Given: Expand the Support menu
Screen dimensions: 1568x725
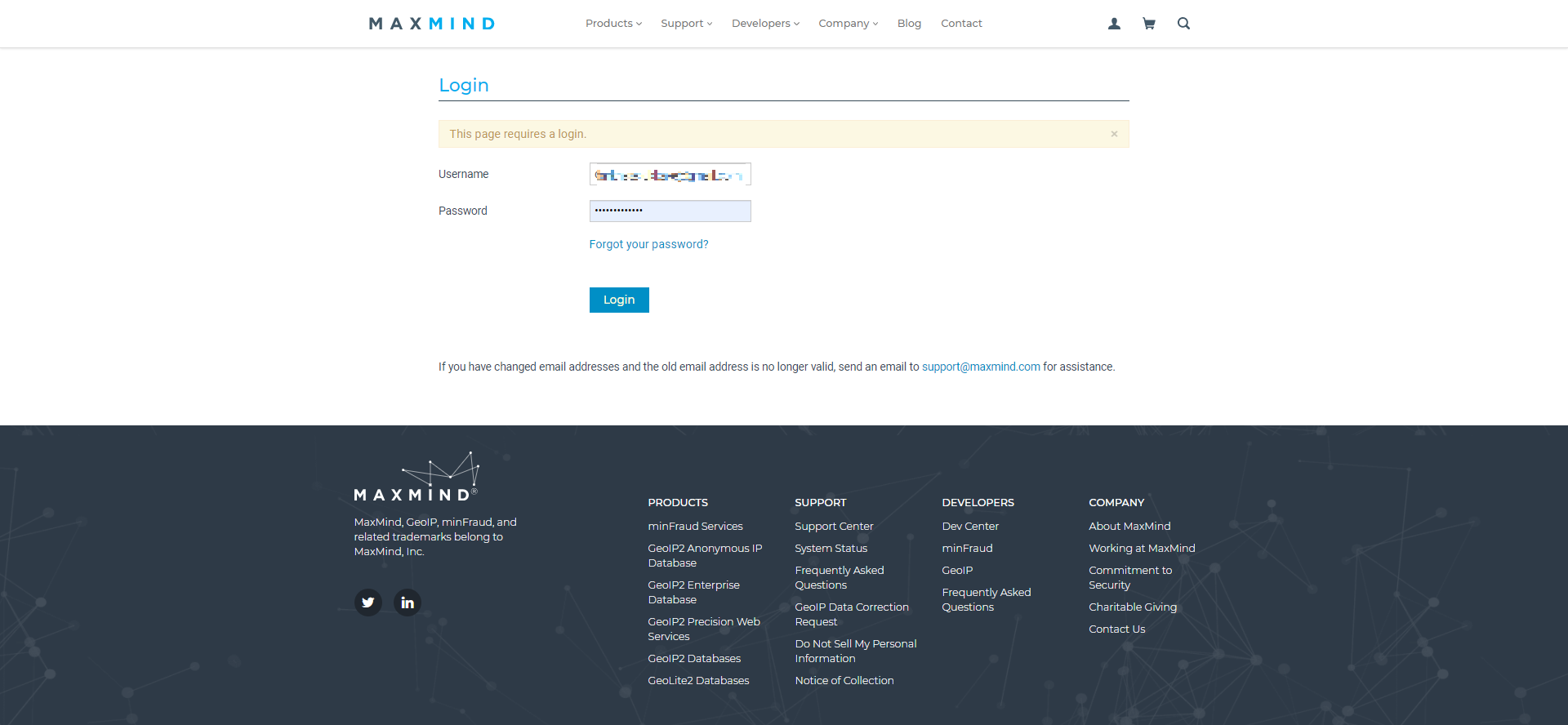Looking at the screenshot, I should (x=687, y=24).
